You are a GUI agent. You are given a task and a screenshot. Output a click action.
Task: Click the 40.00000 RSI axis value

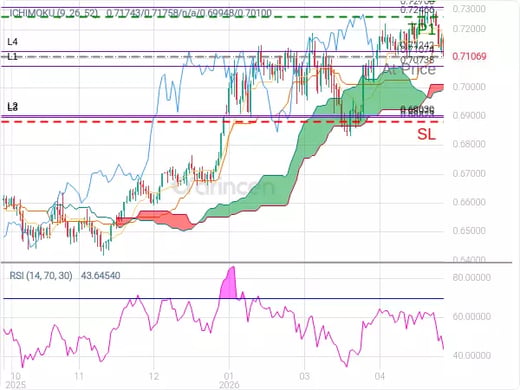(472, 355)
